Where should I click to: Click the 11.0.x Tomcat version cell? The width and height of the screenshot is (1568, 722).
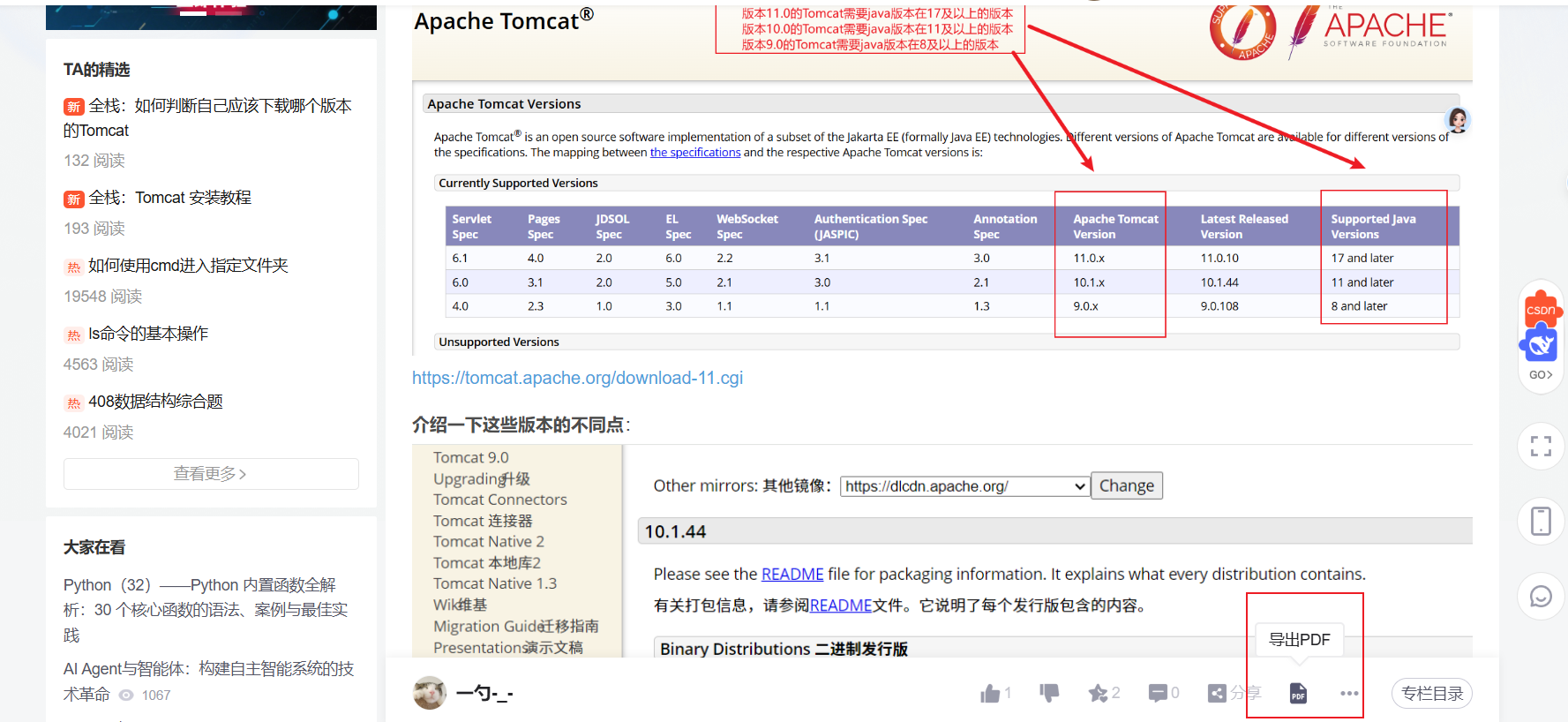1089,258
